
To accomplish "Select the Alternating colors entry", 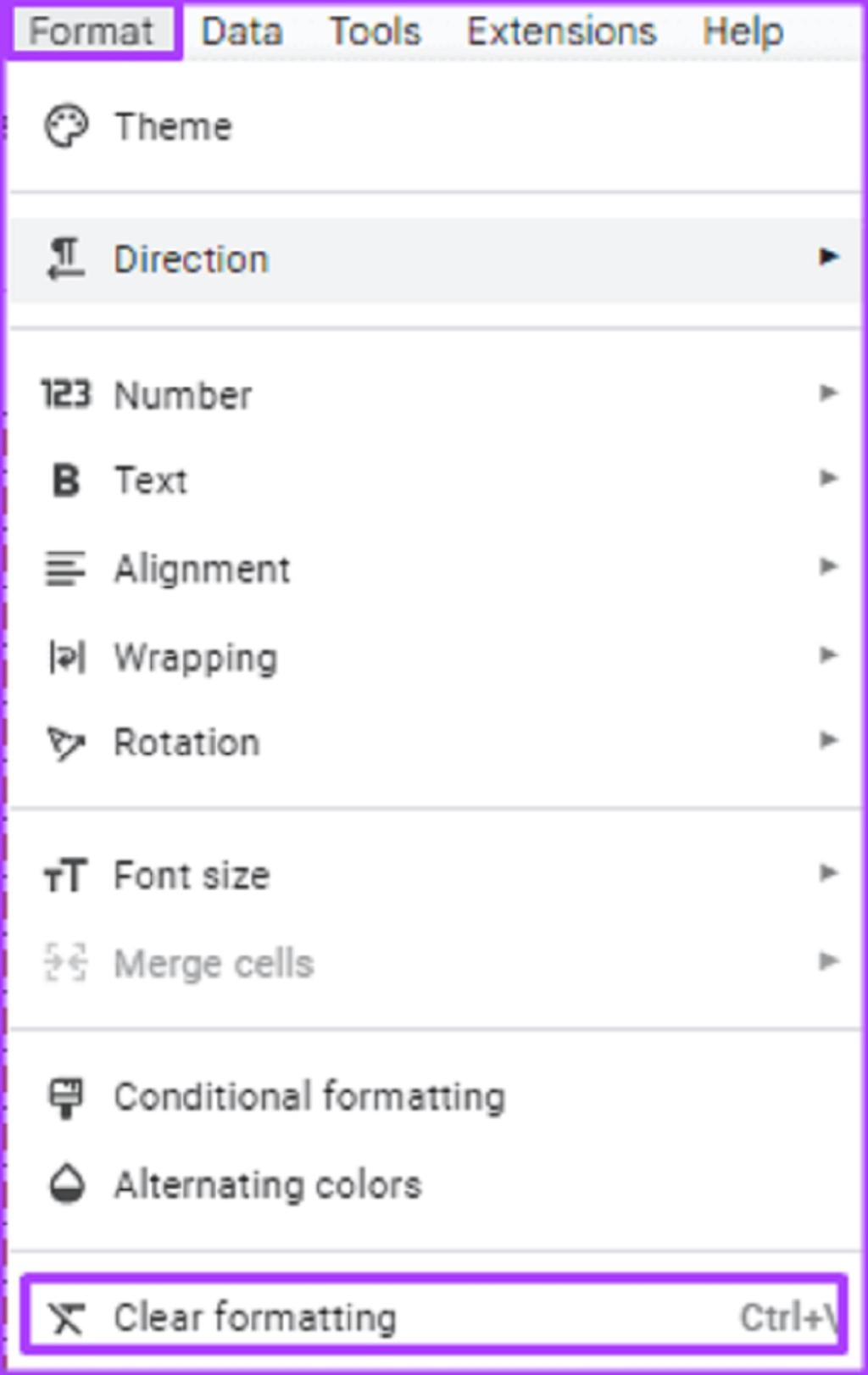I will point(268,1184).
